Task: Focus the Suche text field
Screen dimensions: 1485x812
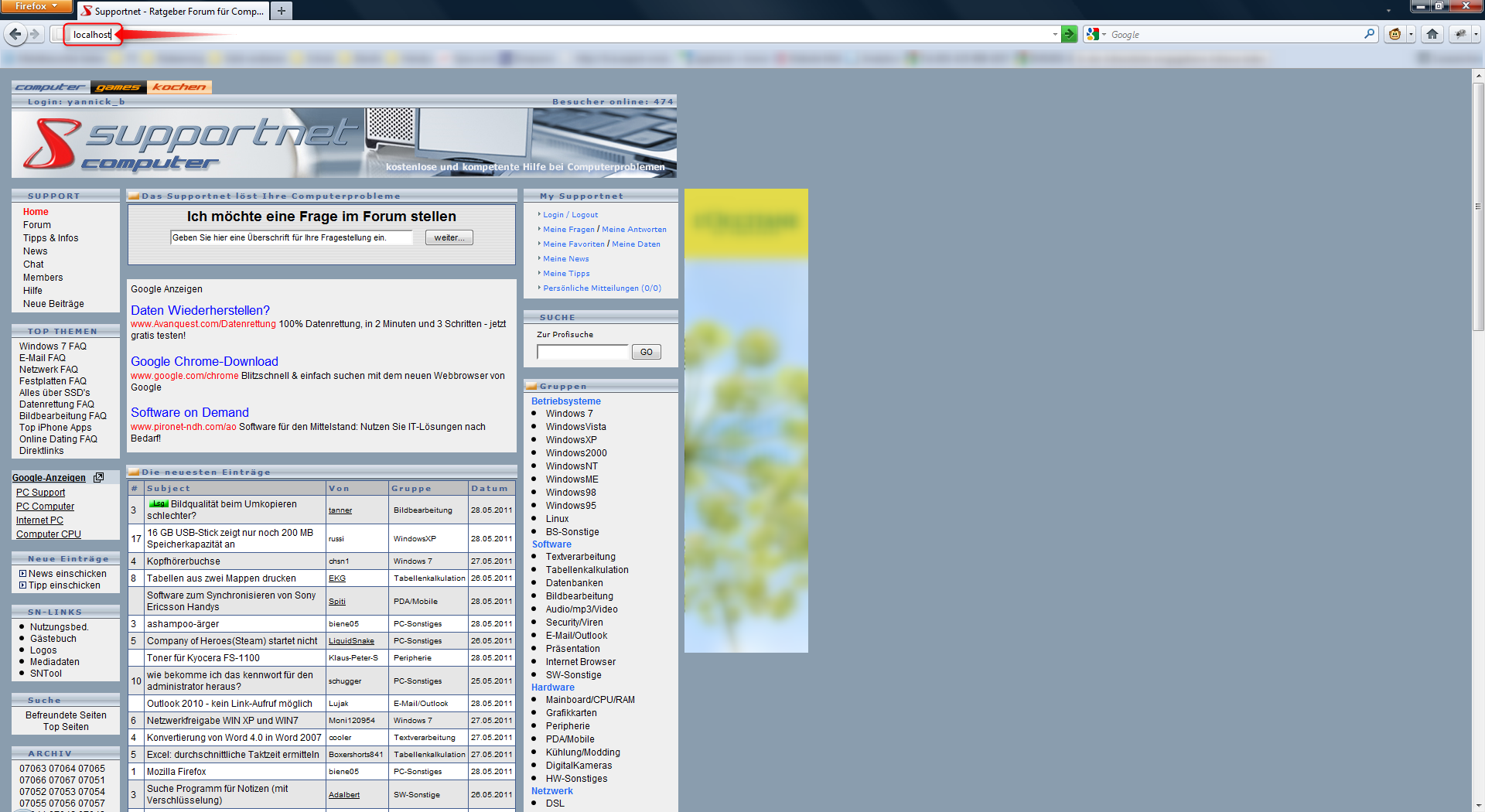Action: pyautogui.click(x=582, y=352)
